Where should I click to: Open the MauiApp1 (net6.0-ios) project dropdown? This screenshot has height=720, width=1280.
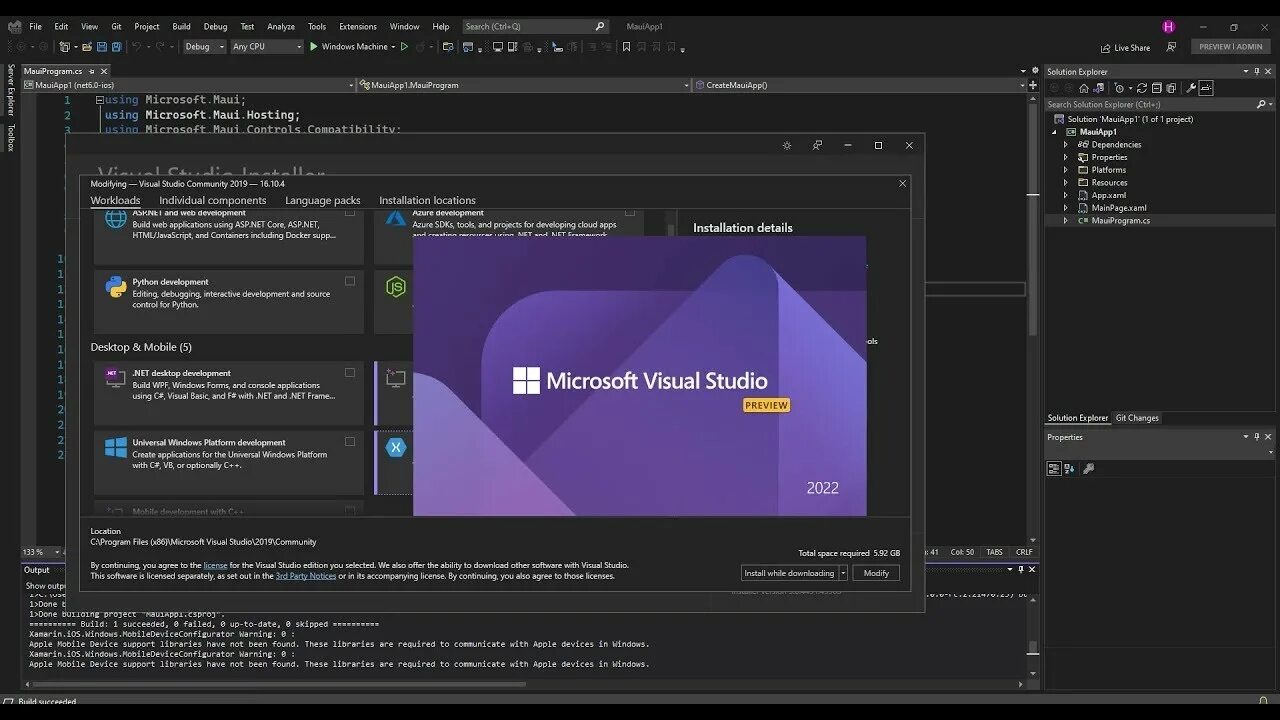point(190,85)
